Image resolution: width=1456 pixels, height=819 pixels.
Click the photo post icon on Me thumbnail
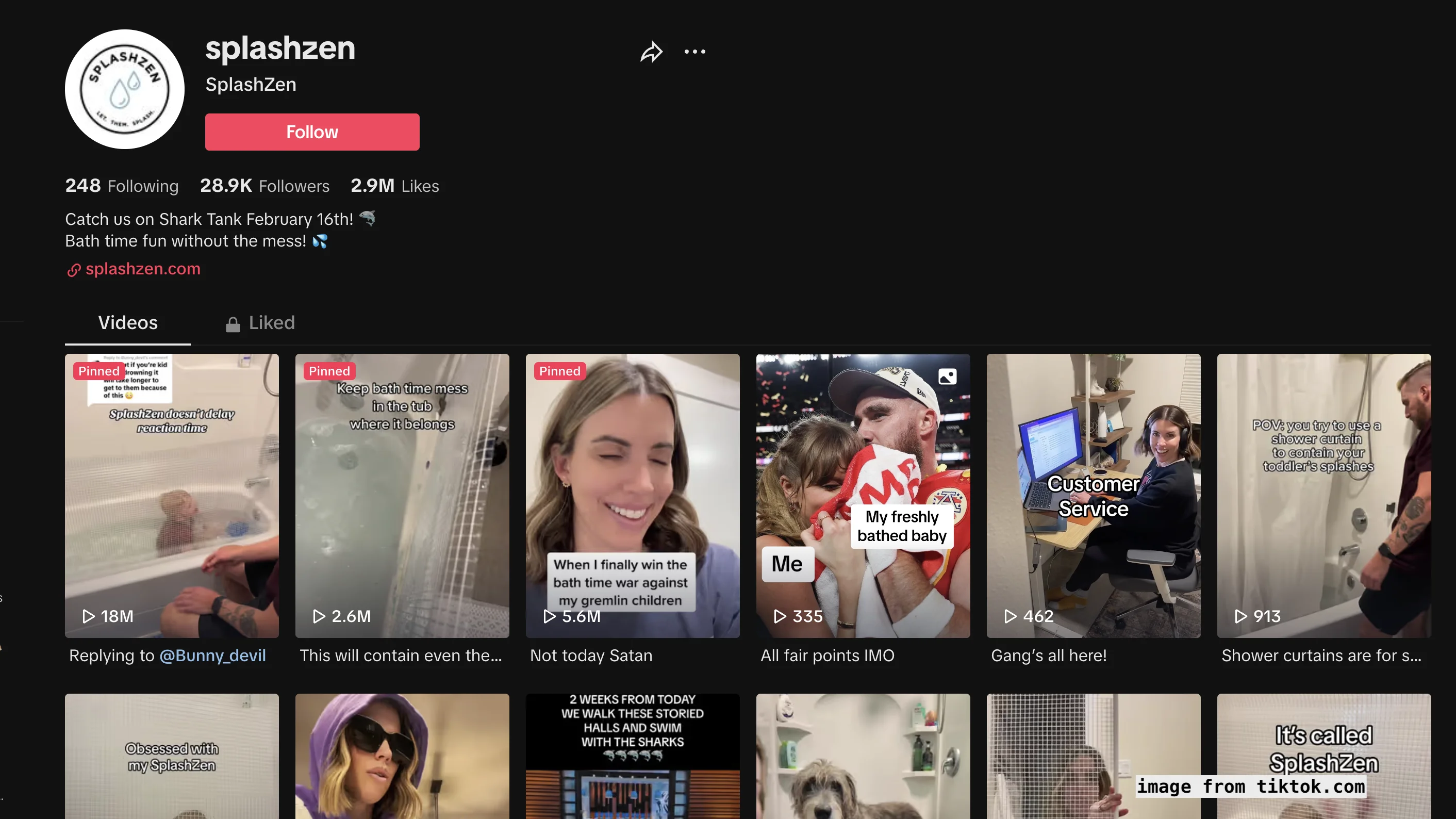(947, 376)
